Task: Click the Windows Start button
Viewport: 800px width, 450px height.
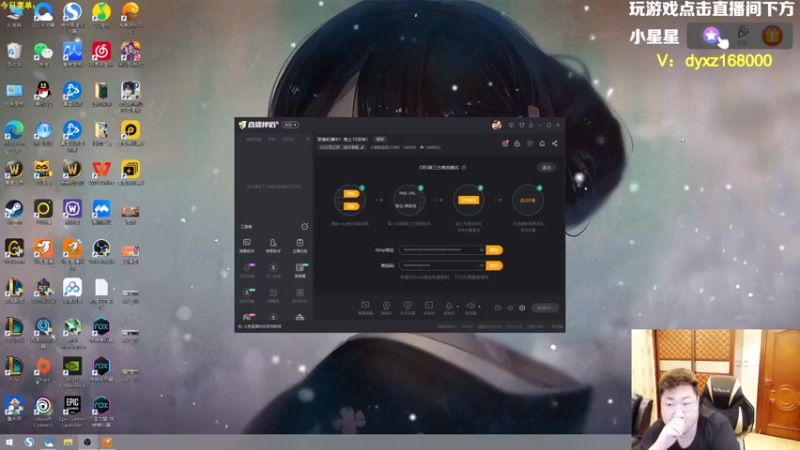Action: click(x=9, y=442)
